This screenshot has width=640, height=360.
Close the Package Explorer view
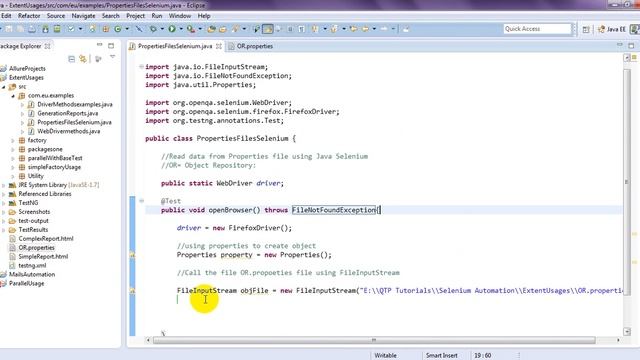click(x=47, y=46)
